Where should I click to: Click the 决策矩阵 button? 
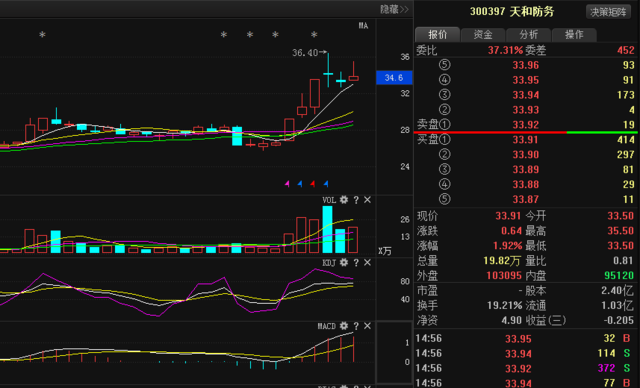[x=608, y=12]
